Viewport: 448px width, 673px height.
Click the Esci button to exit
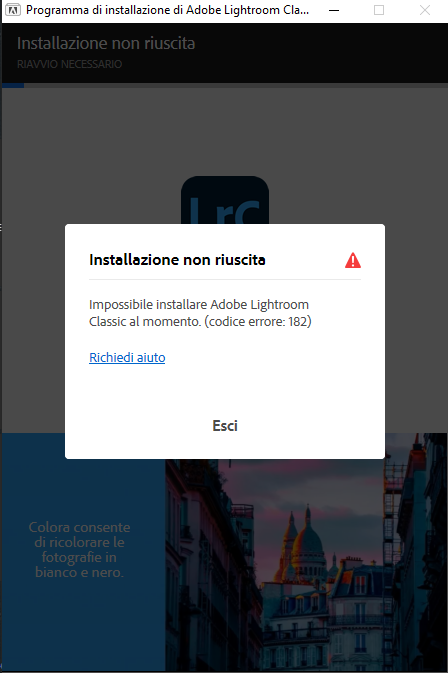[225, 425]
